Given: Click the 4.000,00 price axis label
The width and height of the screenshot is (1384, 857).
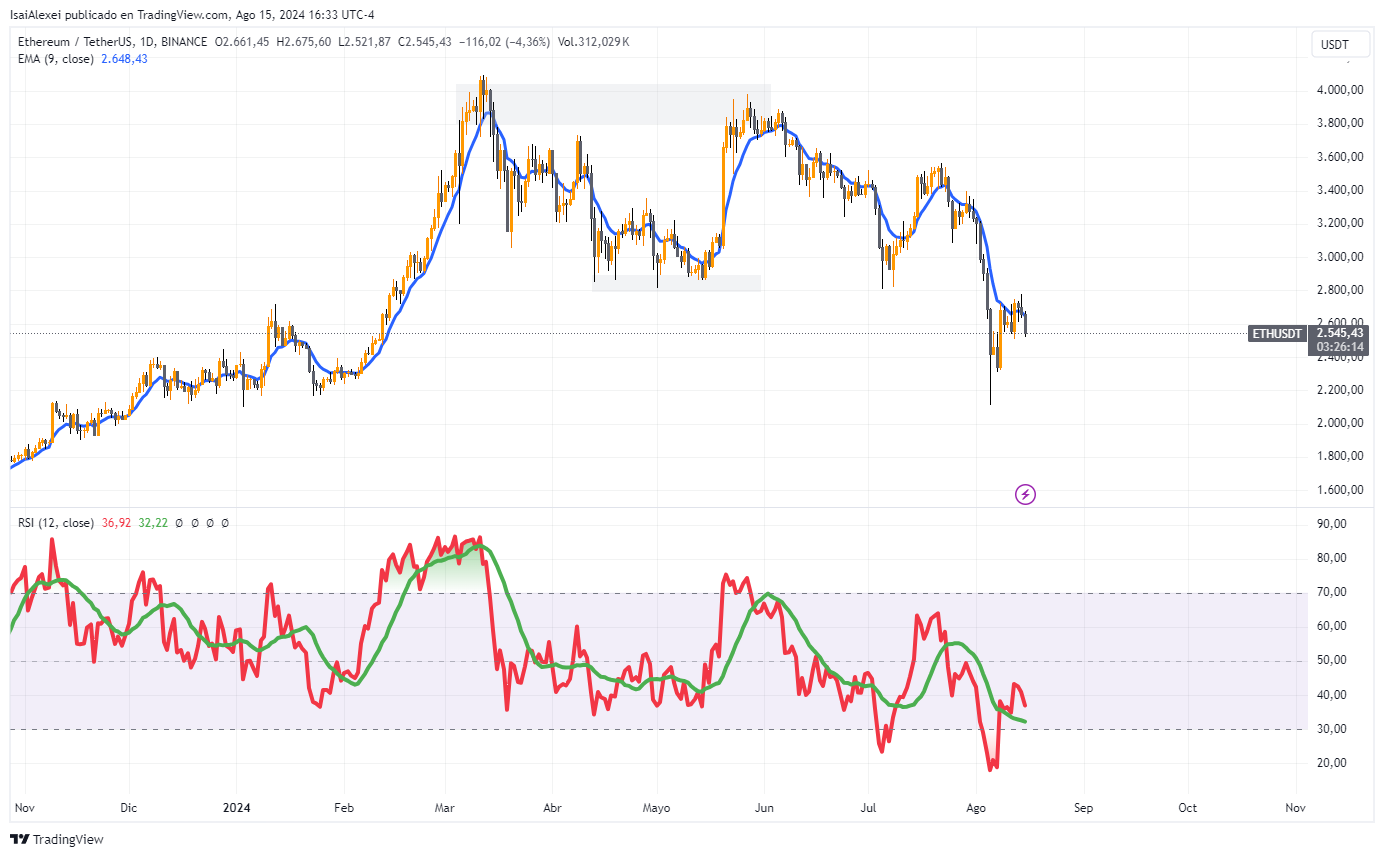Looking at the screenshot, I should pos(1340,90).
